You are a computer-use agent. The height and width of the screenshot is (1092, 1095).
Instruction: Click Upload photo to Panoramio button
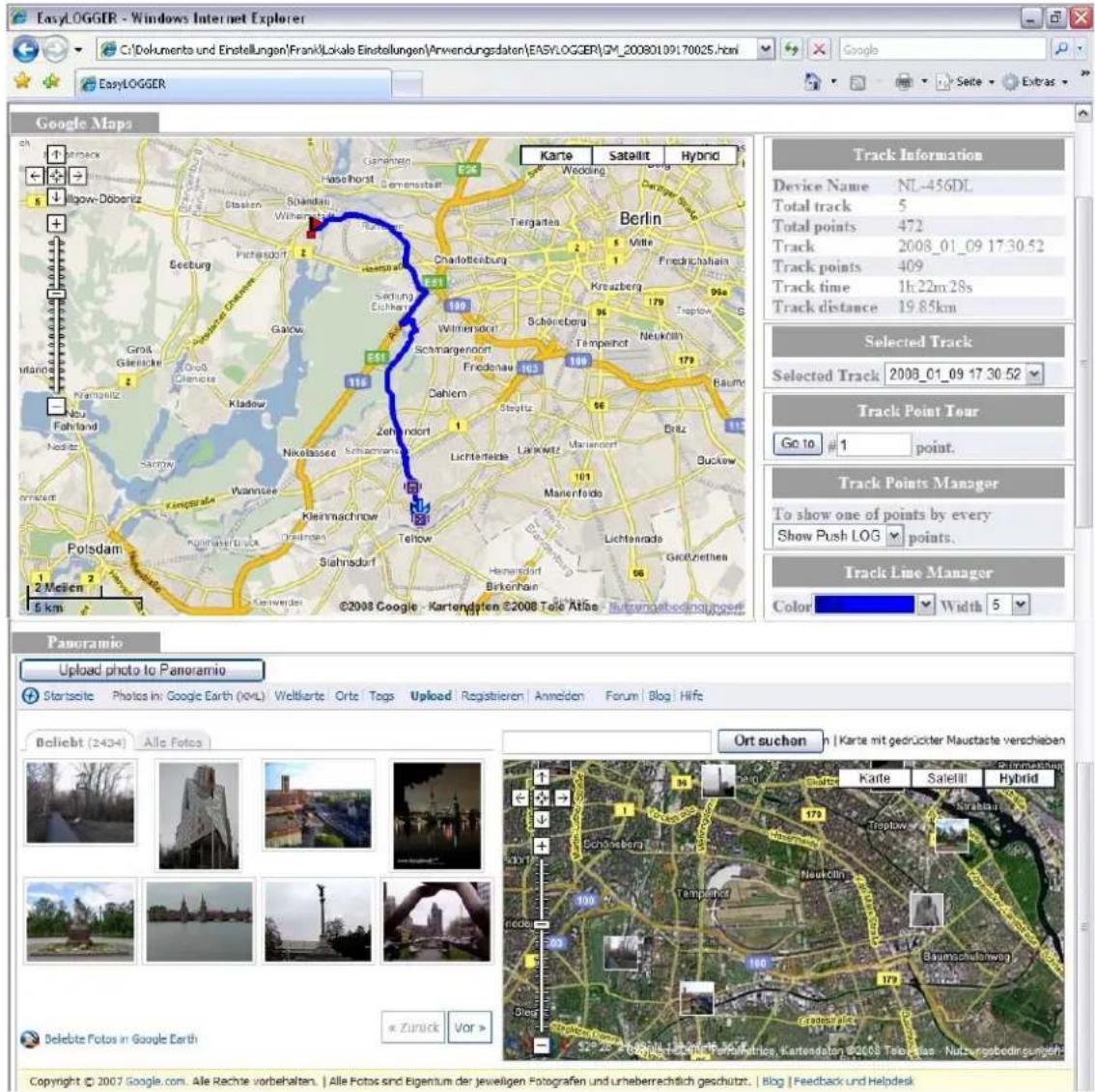pos(142,669)
